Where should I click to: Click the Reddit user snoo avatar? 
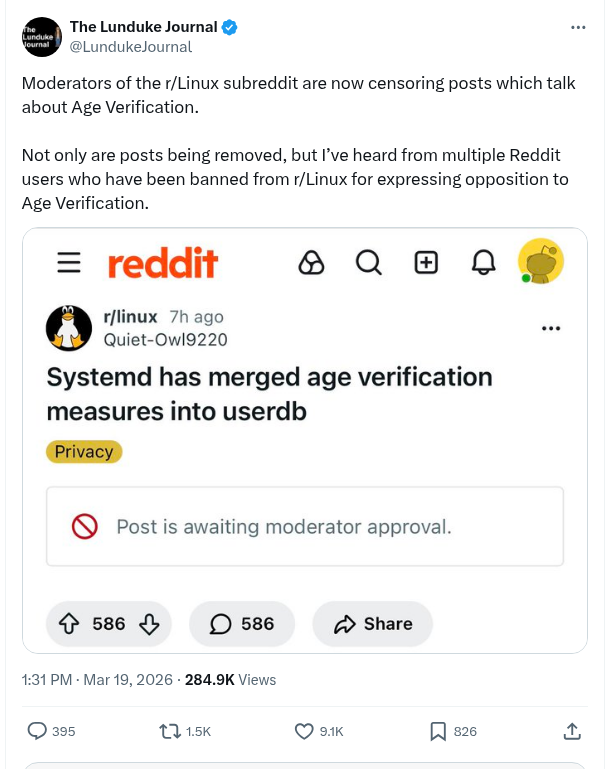tap(541, 262)
